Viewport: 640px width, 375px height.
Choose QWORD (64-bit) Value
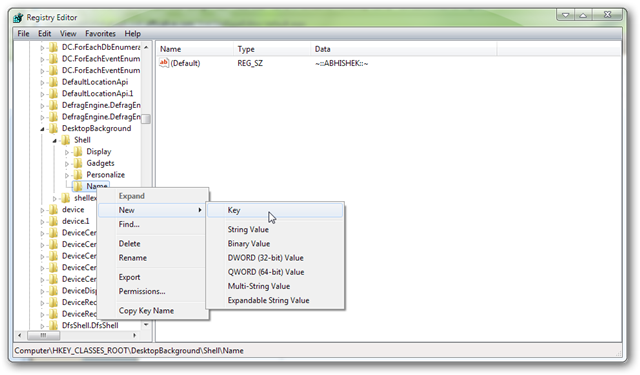(275, 272)
